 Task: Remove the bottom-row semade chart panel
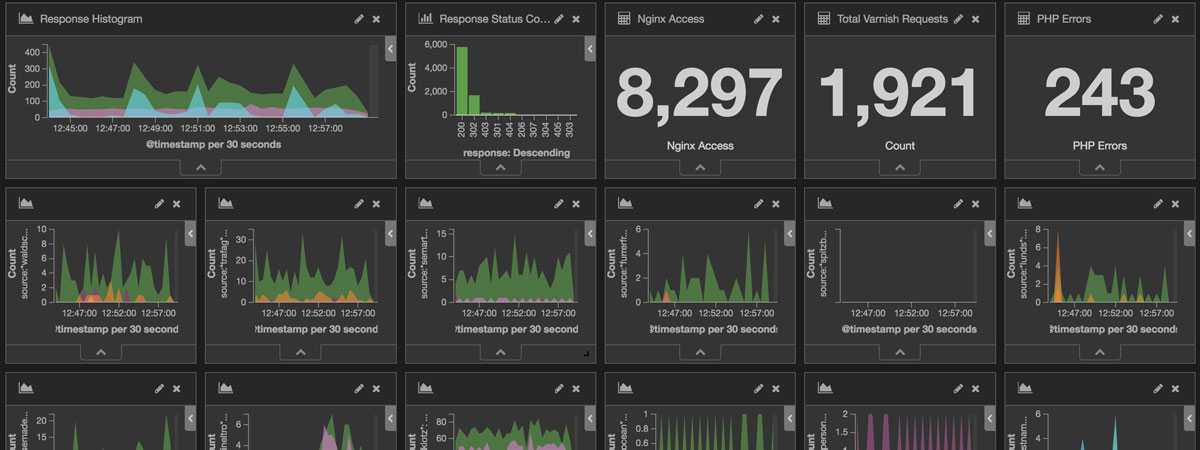pos(176,388)
